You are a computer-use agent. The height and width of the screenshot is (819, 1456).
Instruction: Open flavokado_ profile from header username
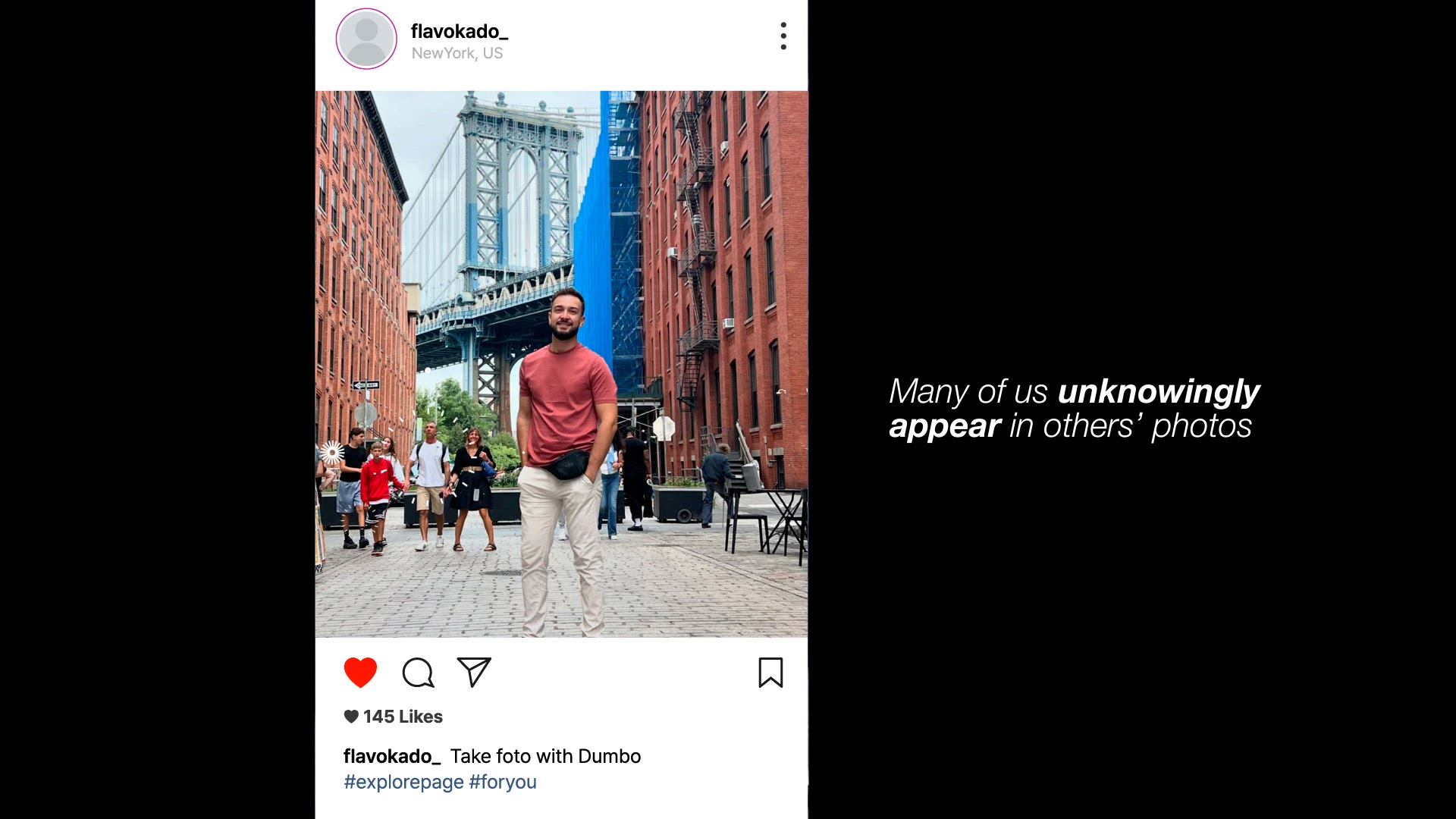click(460, 31)
